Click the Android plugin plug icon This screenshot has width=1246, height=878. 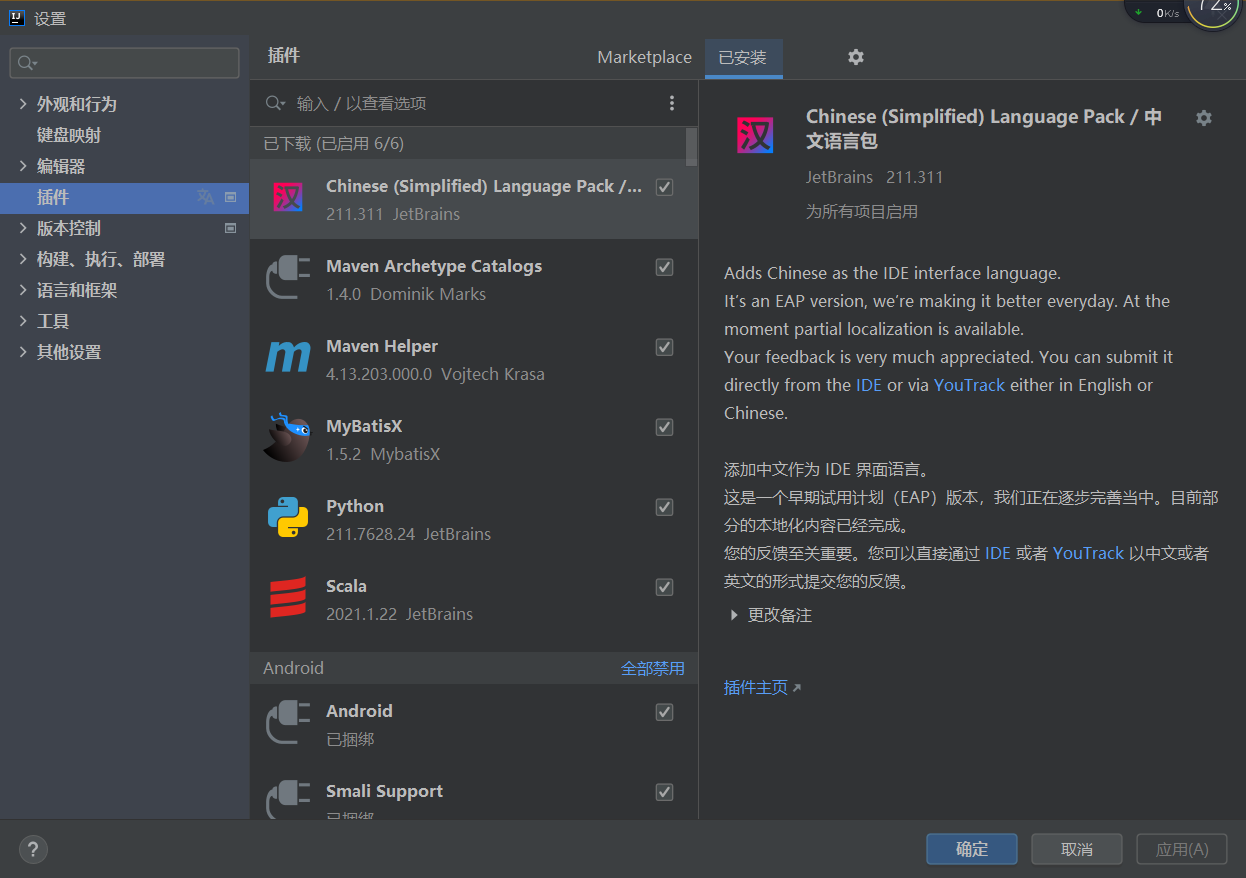tap(288, 722)
